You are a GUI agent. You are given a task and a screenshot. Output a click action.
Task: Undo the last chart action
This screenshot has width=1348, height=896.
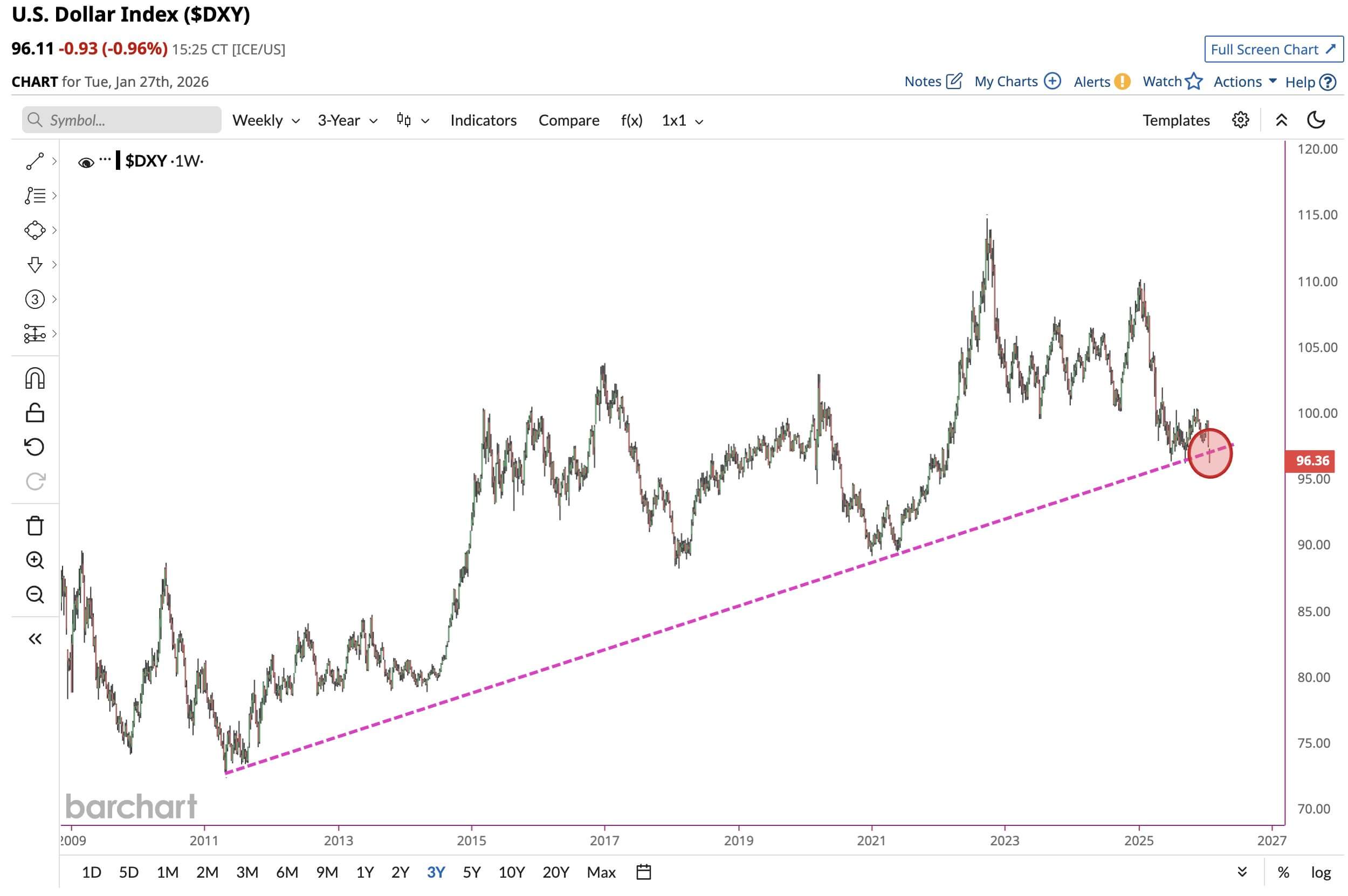click(35, 447)
